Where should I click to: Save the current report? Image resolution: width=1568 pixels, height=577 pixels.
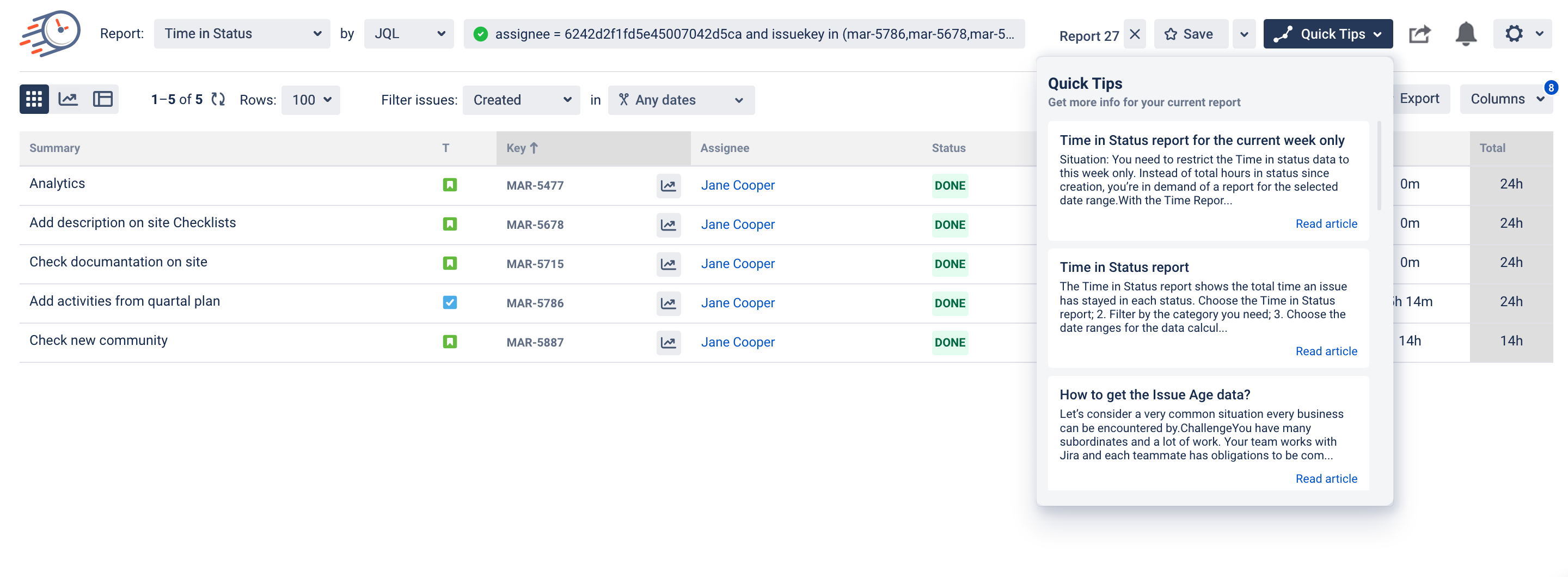[x=1190, y=34]
